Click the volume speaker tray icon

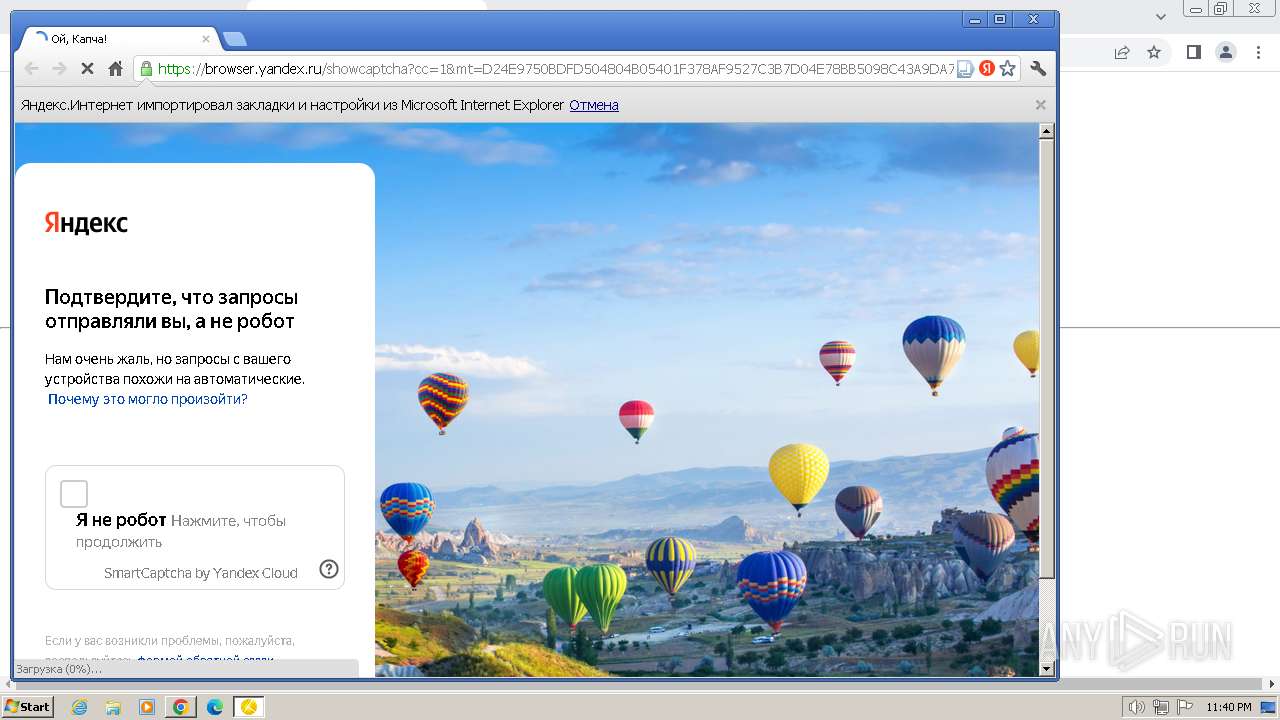tap(1137, 707)
